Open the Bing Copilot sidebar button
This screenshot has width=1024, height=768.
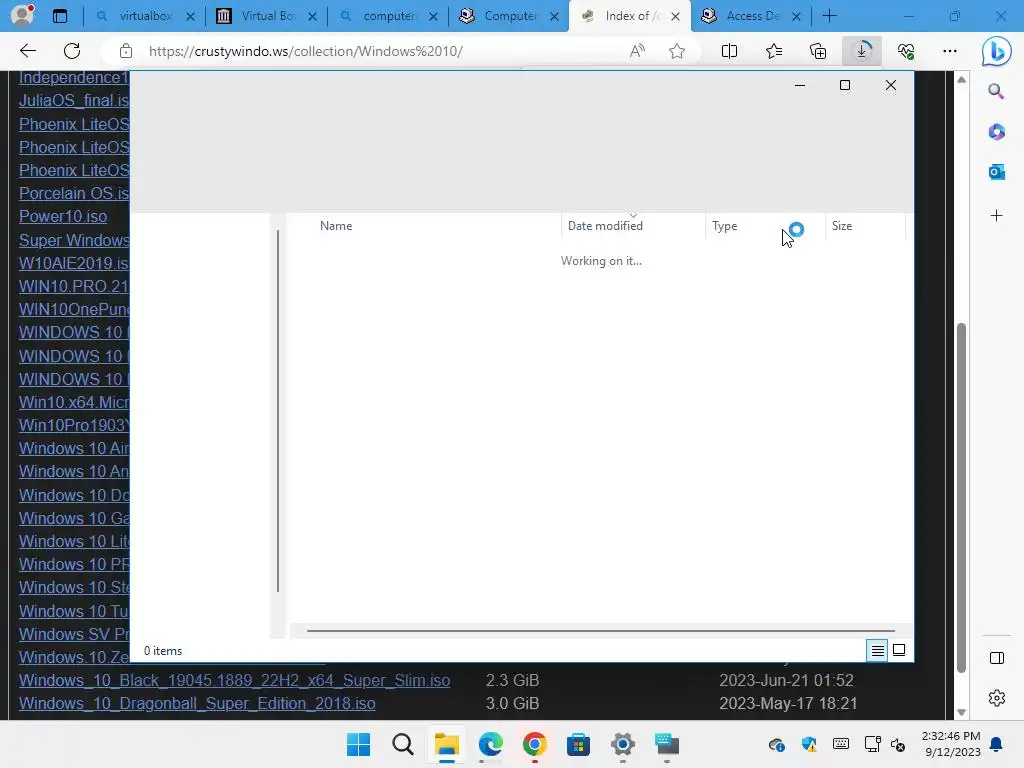pyautogui.click(x=997, y=52)
